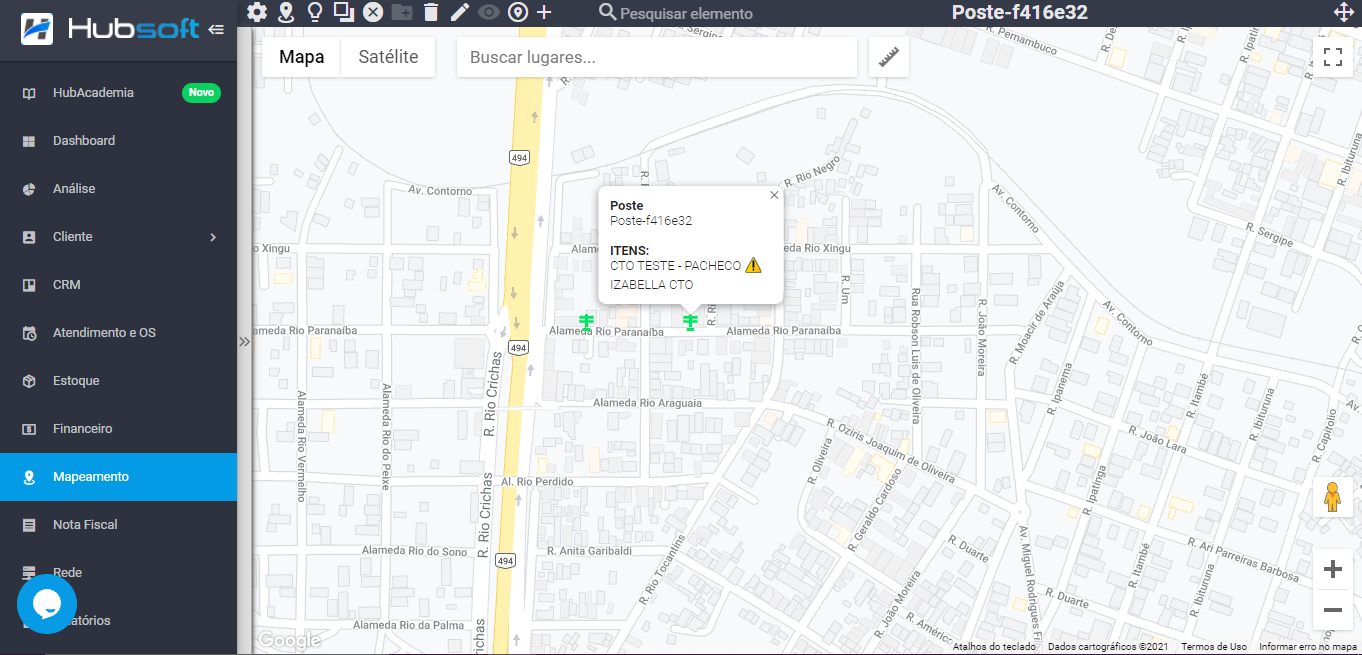Click IZABELLA CTO item in popup
Screen dimensions: 1362x655
click(652, 285)
